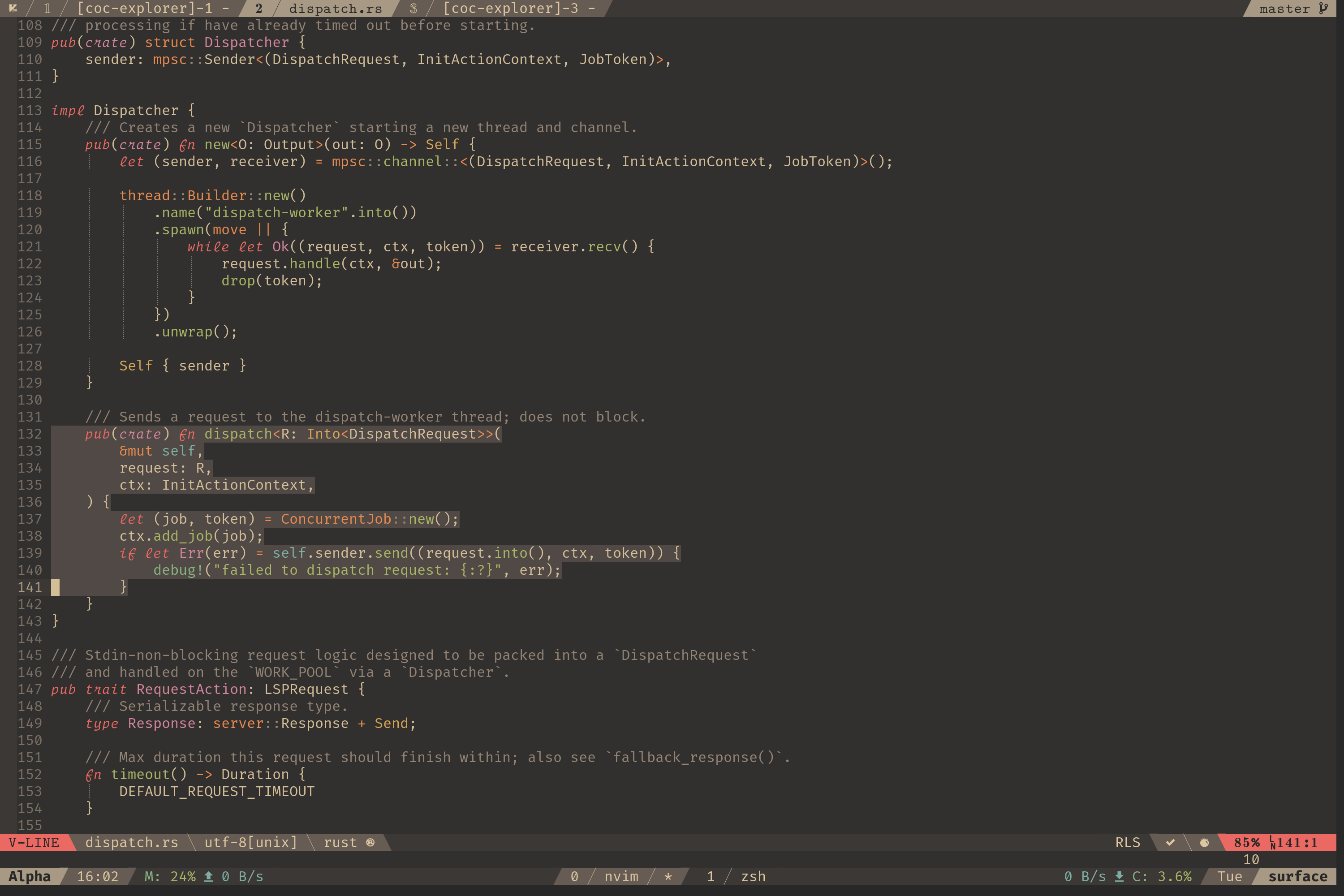Click the 85% file position indicator
The width and height of the screenshot is (1344, 896).
point(1246,842)
